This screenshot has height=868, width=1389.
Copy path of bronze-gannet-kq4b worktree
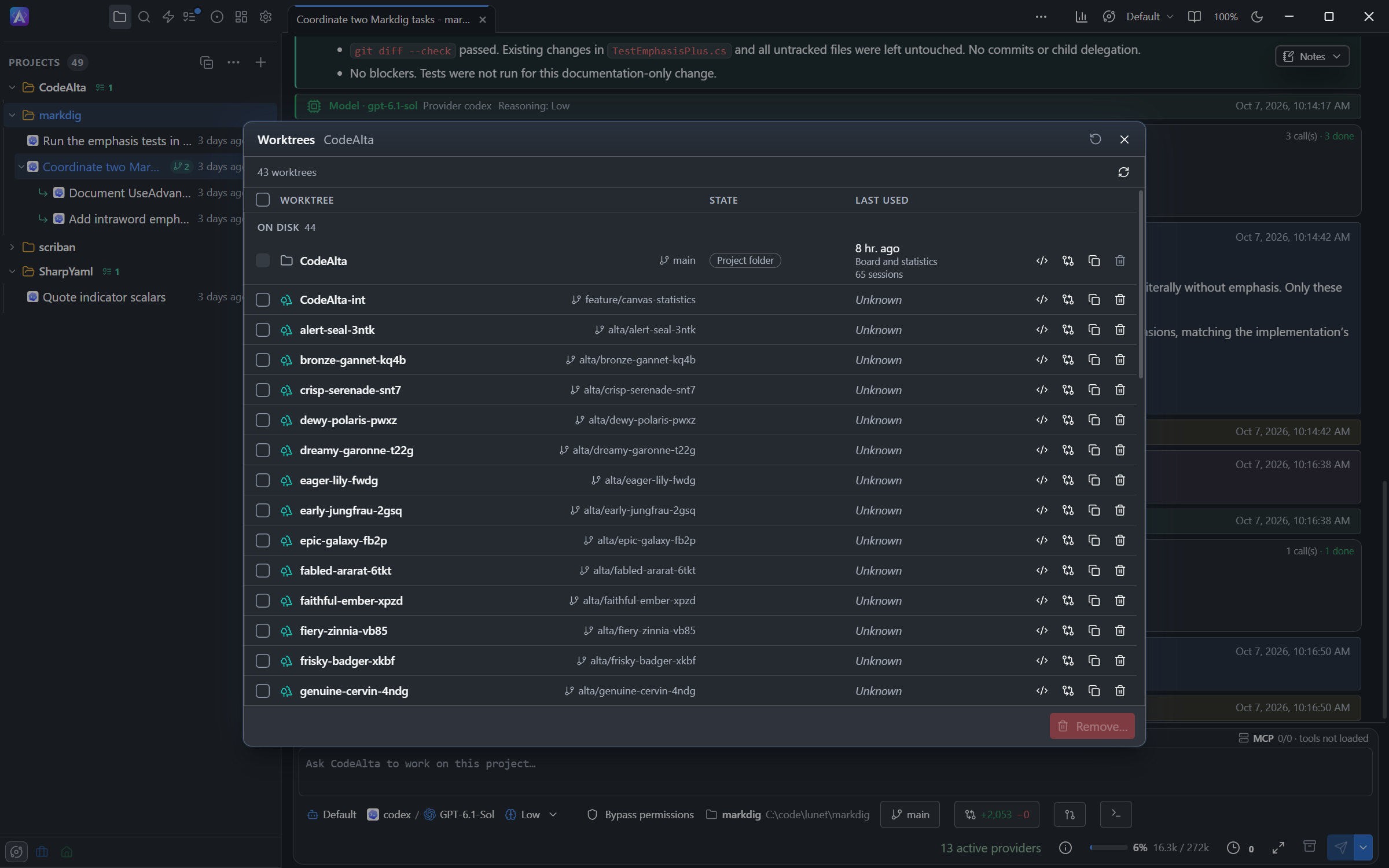[x=1094, y=359]
